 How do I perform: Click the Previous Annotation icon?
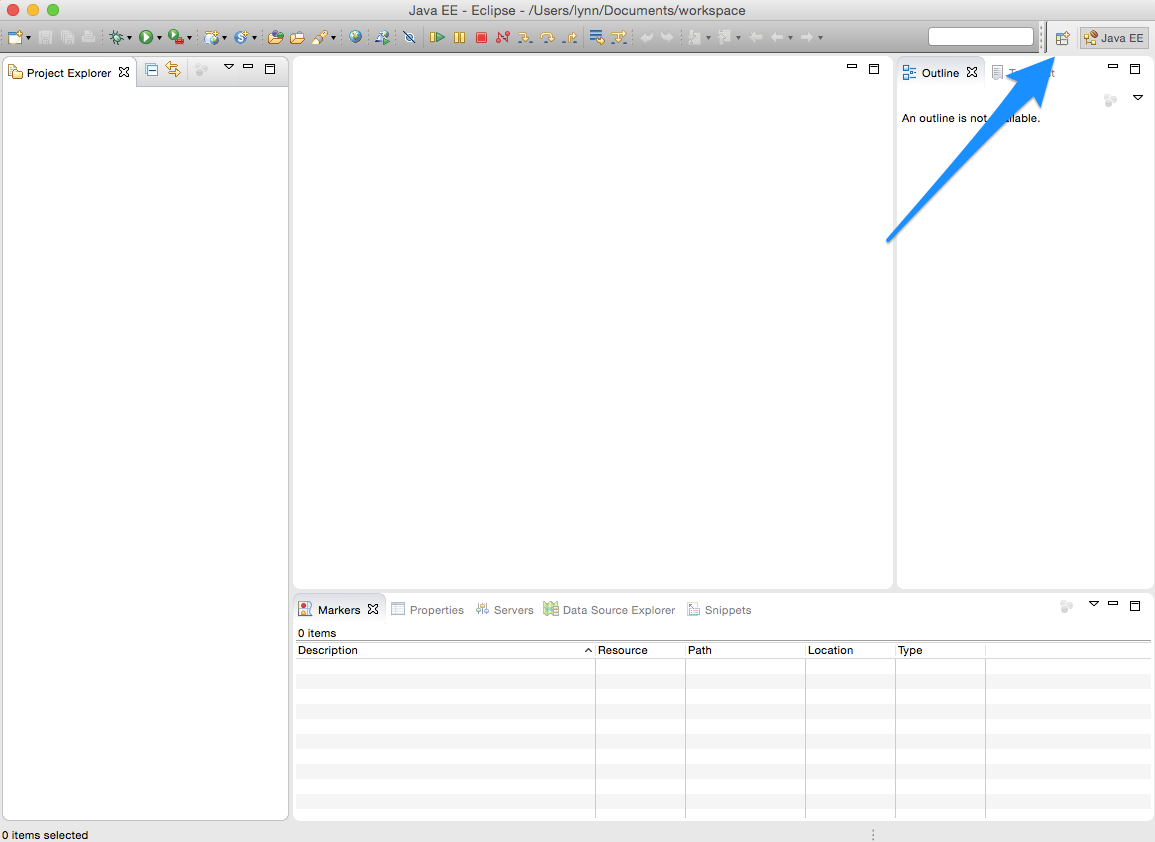tap(724, 37)
